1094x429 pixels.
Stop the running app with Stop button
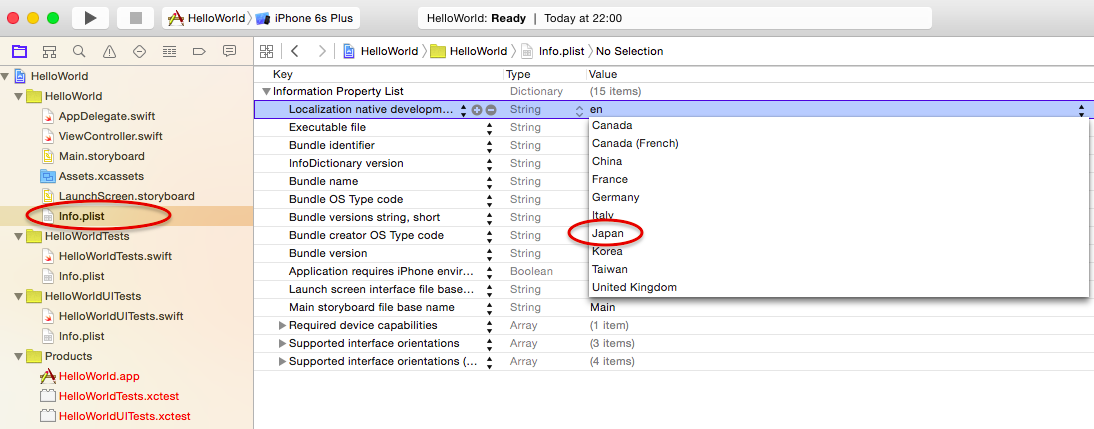pos(135,18)
